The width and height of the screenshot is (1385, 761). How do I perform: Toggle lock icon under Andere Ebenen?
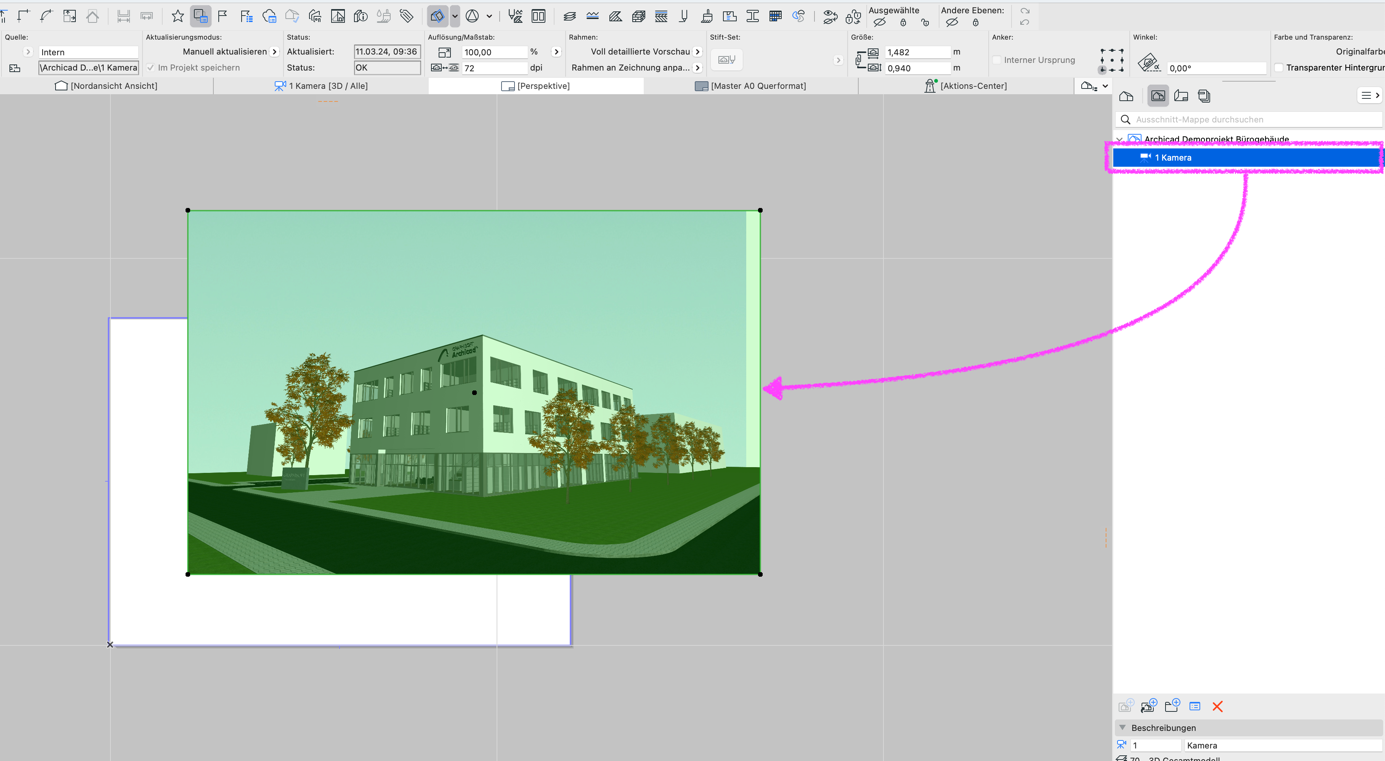pos(976,22)
